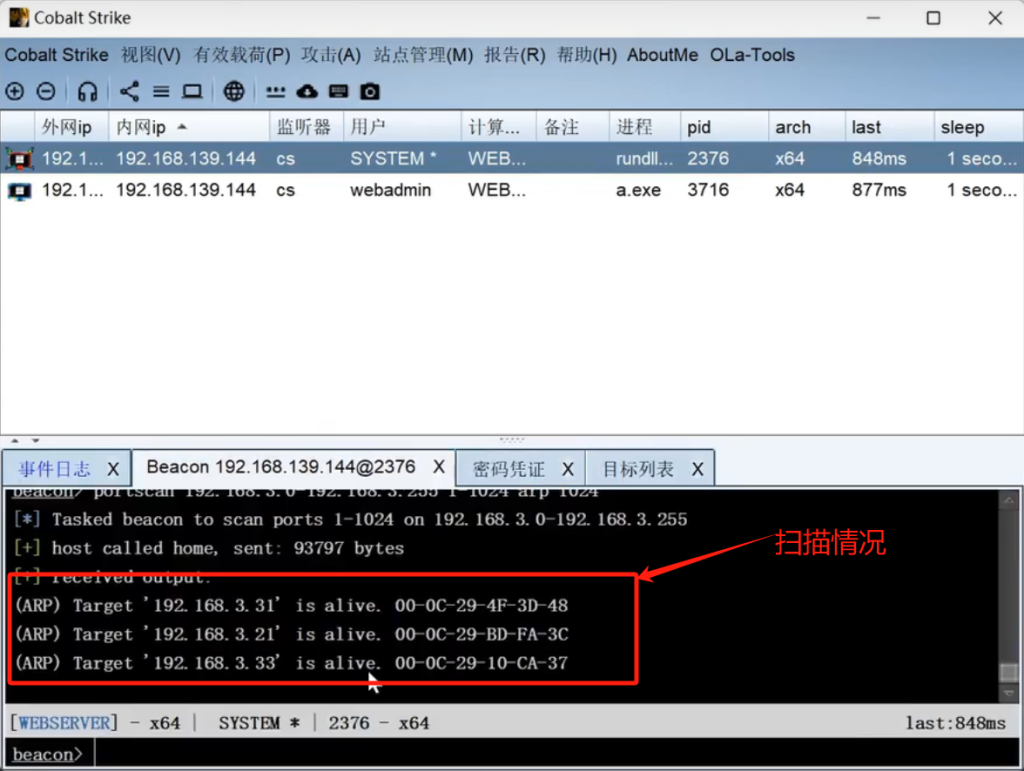Open the 报告(R) menu
The width and height of the screenshot is (1024, 771).
[x=515, y=55]
